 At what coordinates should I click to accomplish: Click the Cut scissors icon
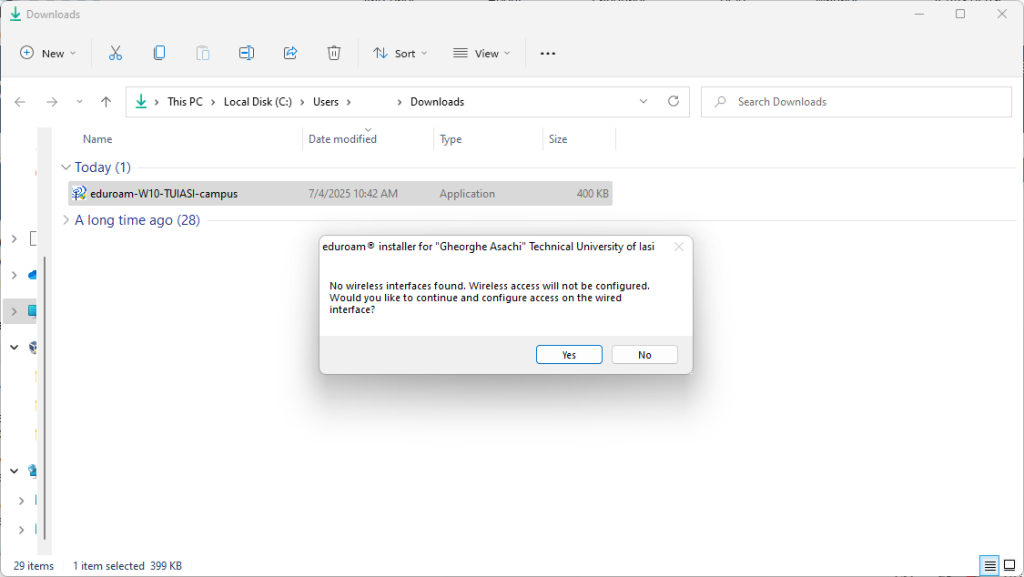click(116, 54)
